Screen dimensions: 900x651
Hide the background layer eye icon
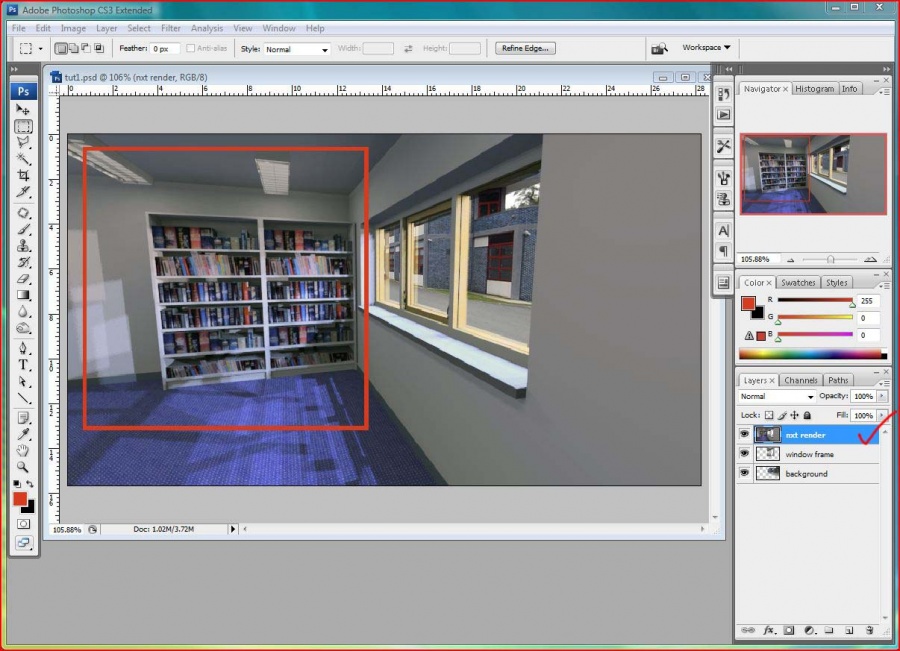click(744, 473)
